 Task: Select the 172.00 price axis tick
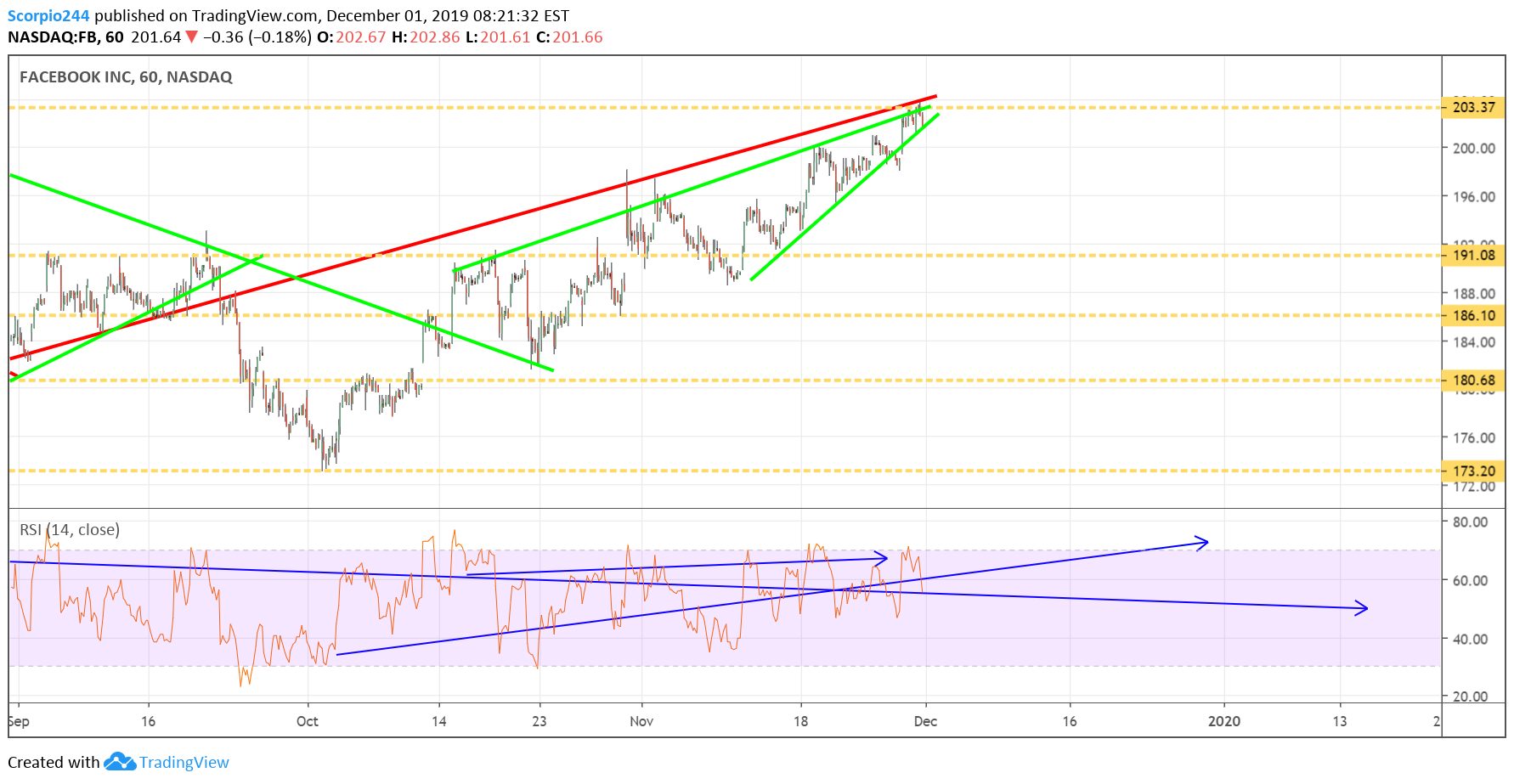coord(1474,487)
